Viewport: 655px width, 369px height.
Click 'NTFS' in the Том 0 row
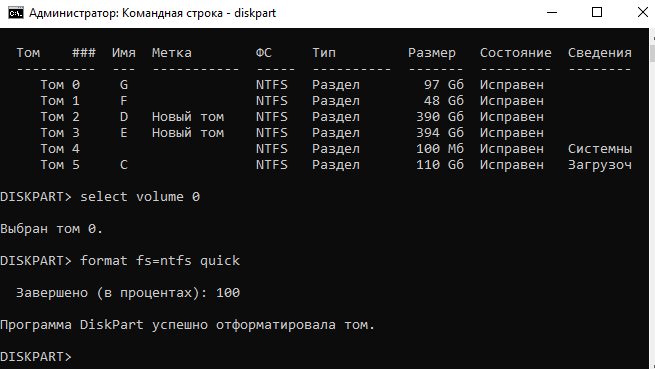coord(272,85)
